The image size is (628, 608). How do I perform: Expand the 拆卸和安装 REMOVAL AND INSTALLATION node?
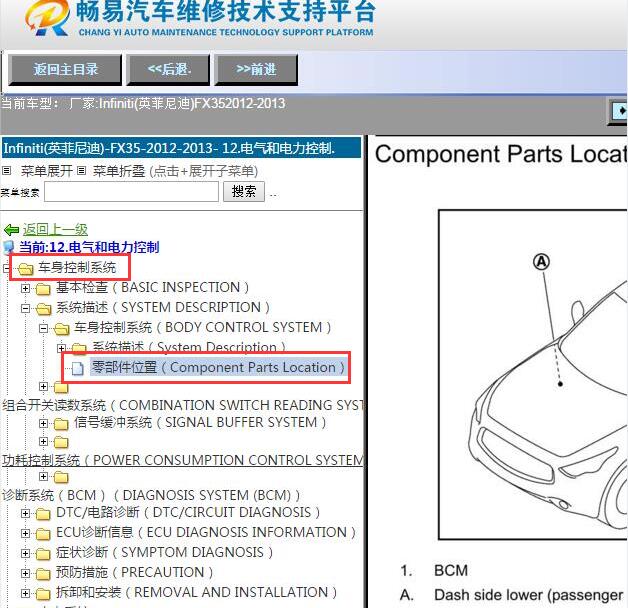[x=25, y=594]
